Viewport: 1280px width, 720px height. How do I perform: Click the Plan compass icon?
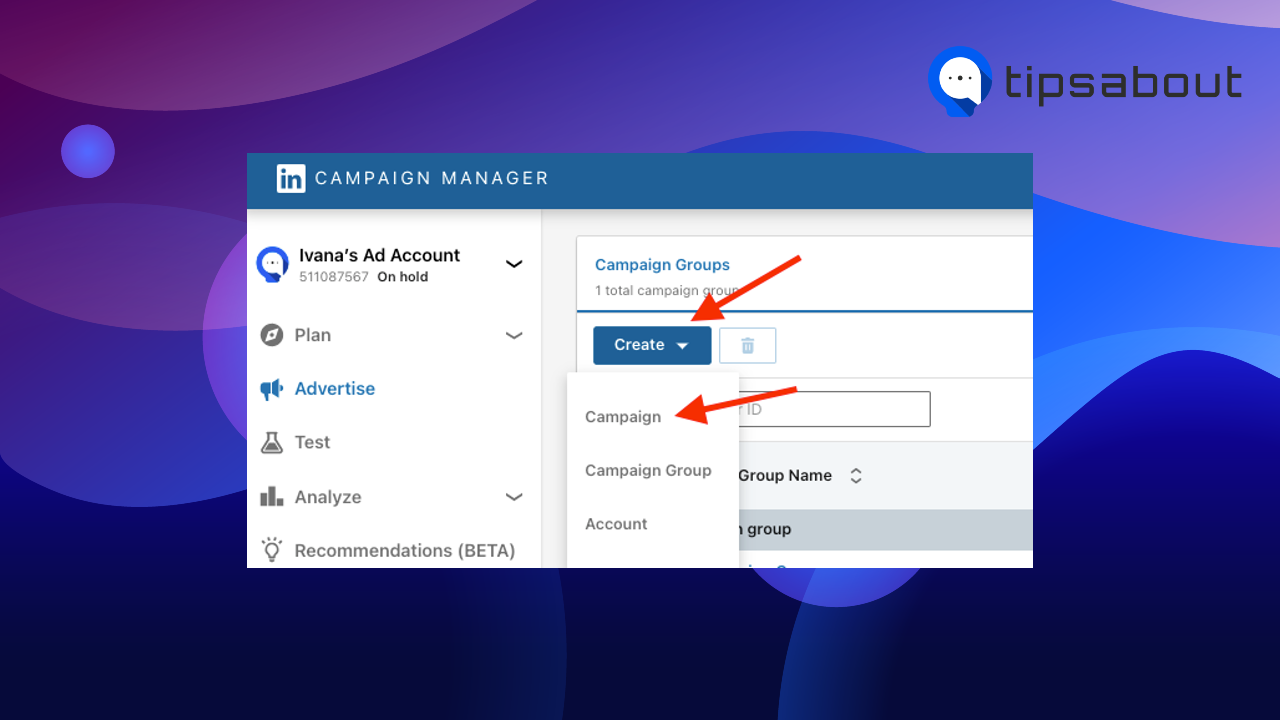272,335
